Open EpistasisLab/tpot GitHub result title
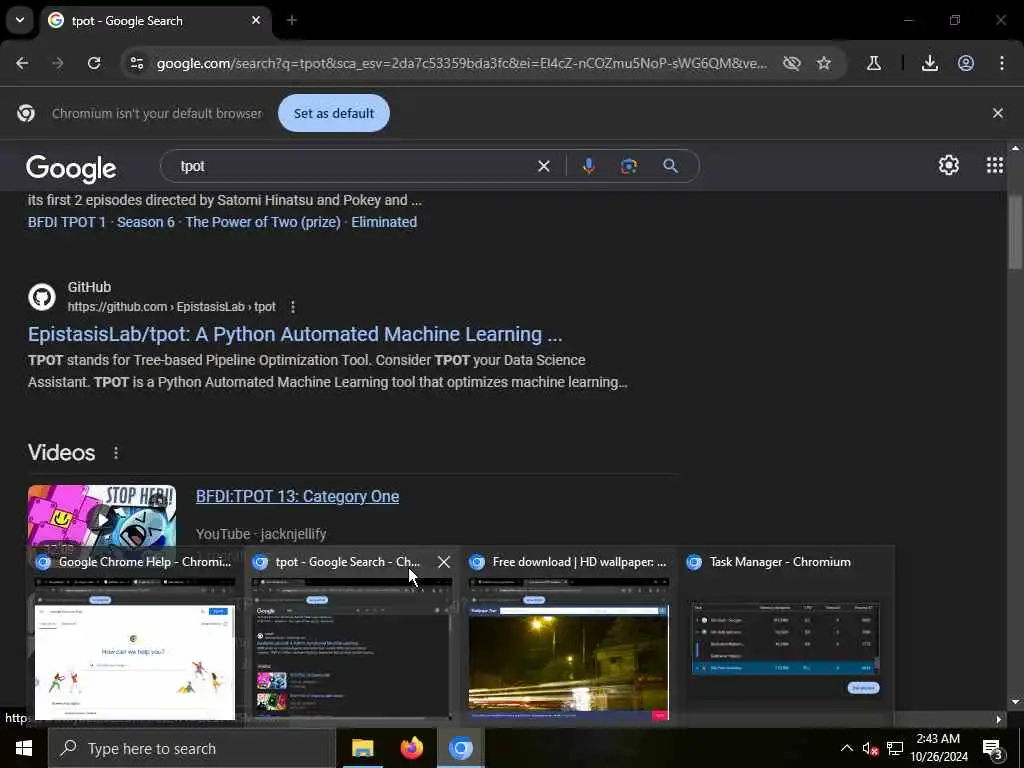This screenshot has width=1024, height=768. tap(295, 334)
